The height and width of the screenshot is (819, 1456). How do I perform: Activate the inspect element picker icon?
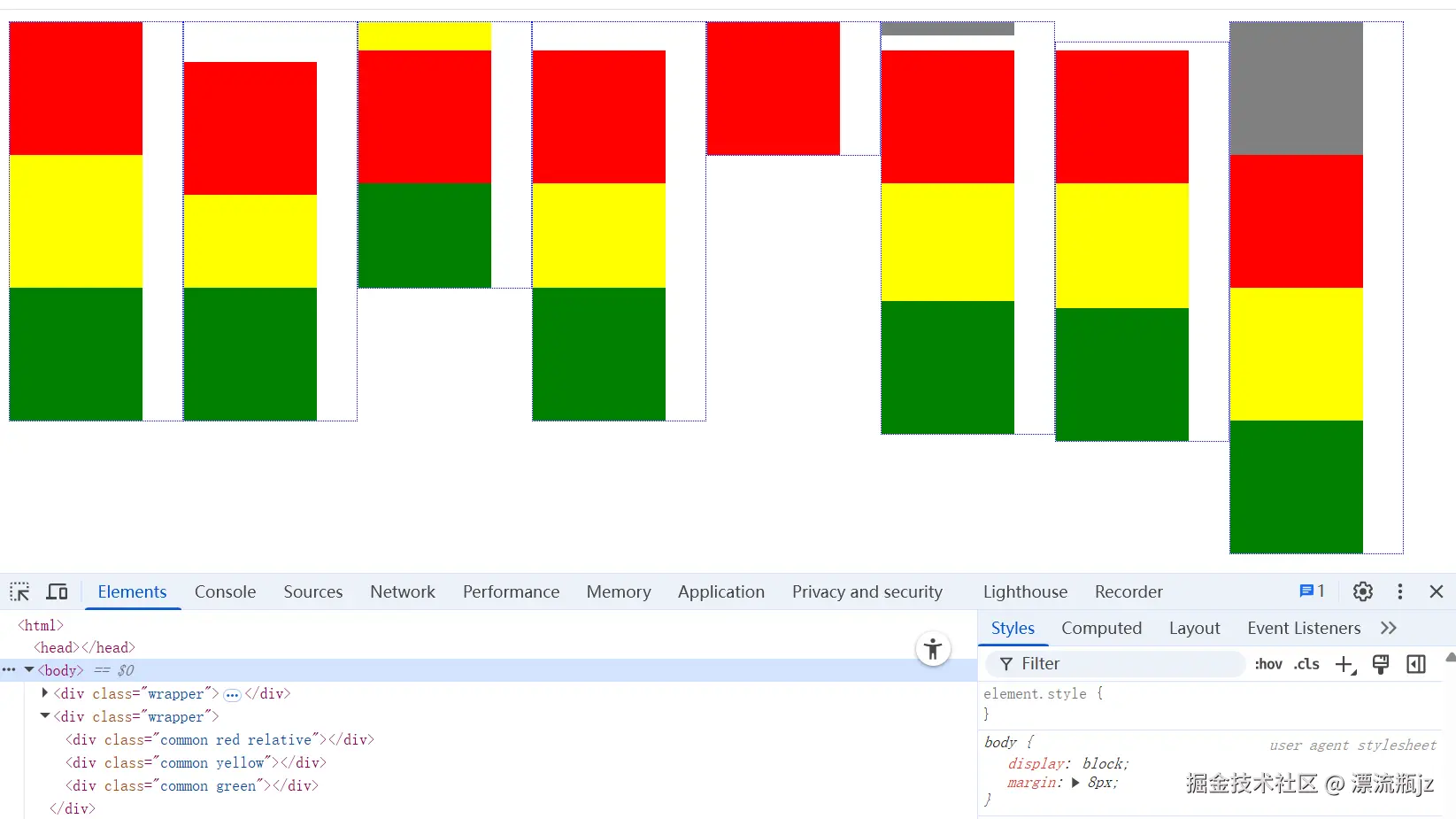(19, 591)
